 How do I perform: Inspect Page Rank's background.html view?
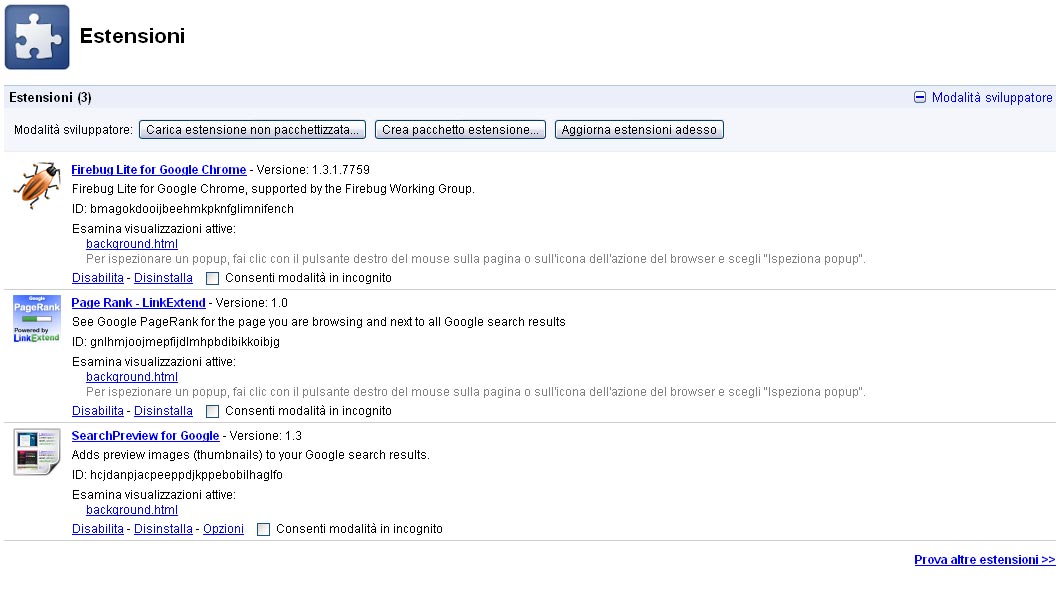pos(132,377)
